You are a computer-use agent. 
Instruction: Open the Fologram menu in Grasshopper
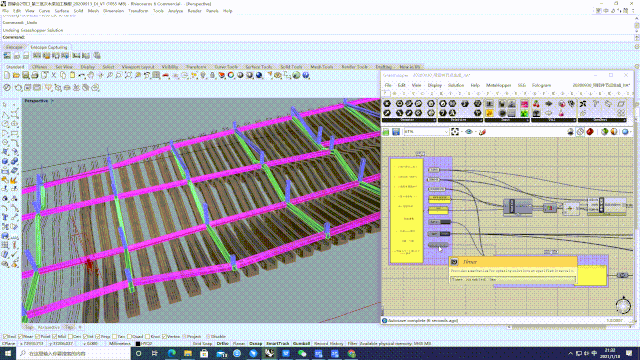pyautogui.click(x=542, y=85)
